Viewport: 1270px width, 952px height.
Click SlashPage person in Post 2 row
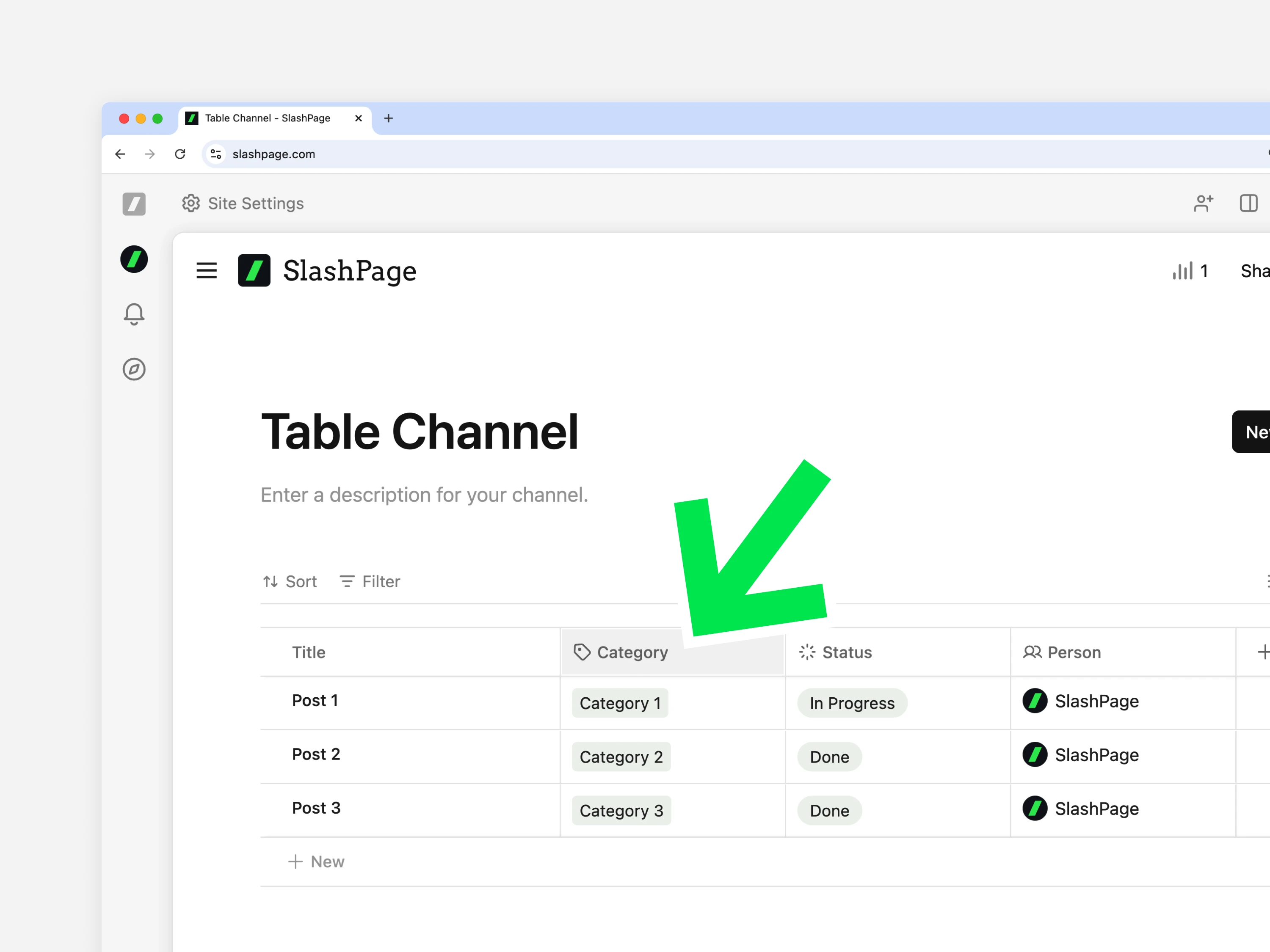click(x=1080, y=755)
